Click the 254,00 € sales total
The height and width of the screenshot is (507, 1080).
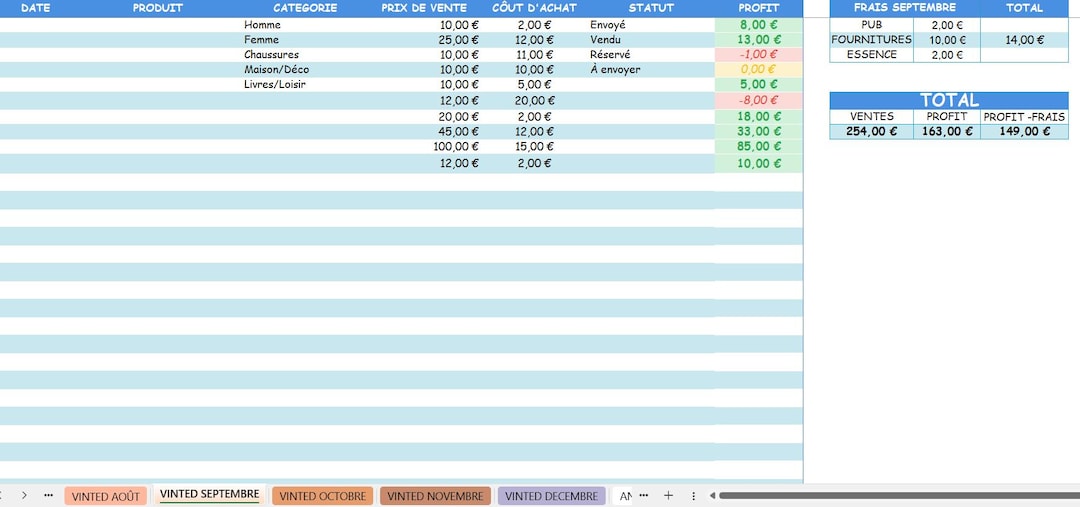pos(871,132)
